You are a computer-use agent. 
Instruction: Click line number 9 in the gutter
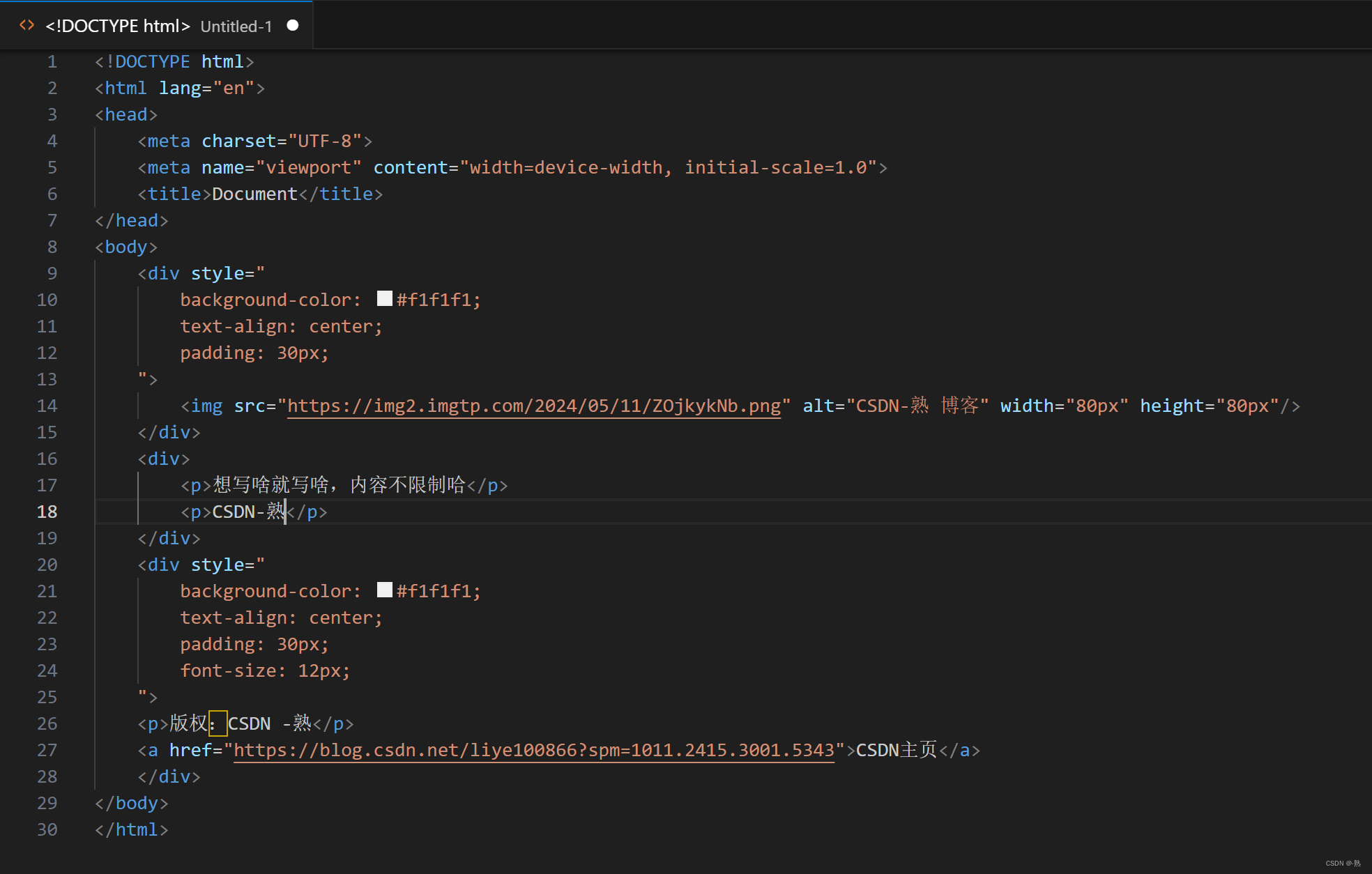pos(52,273)
